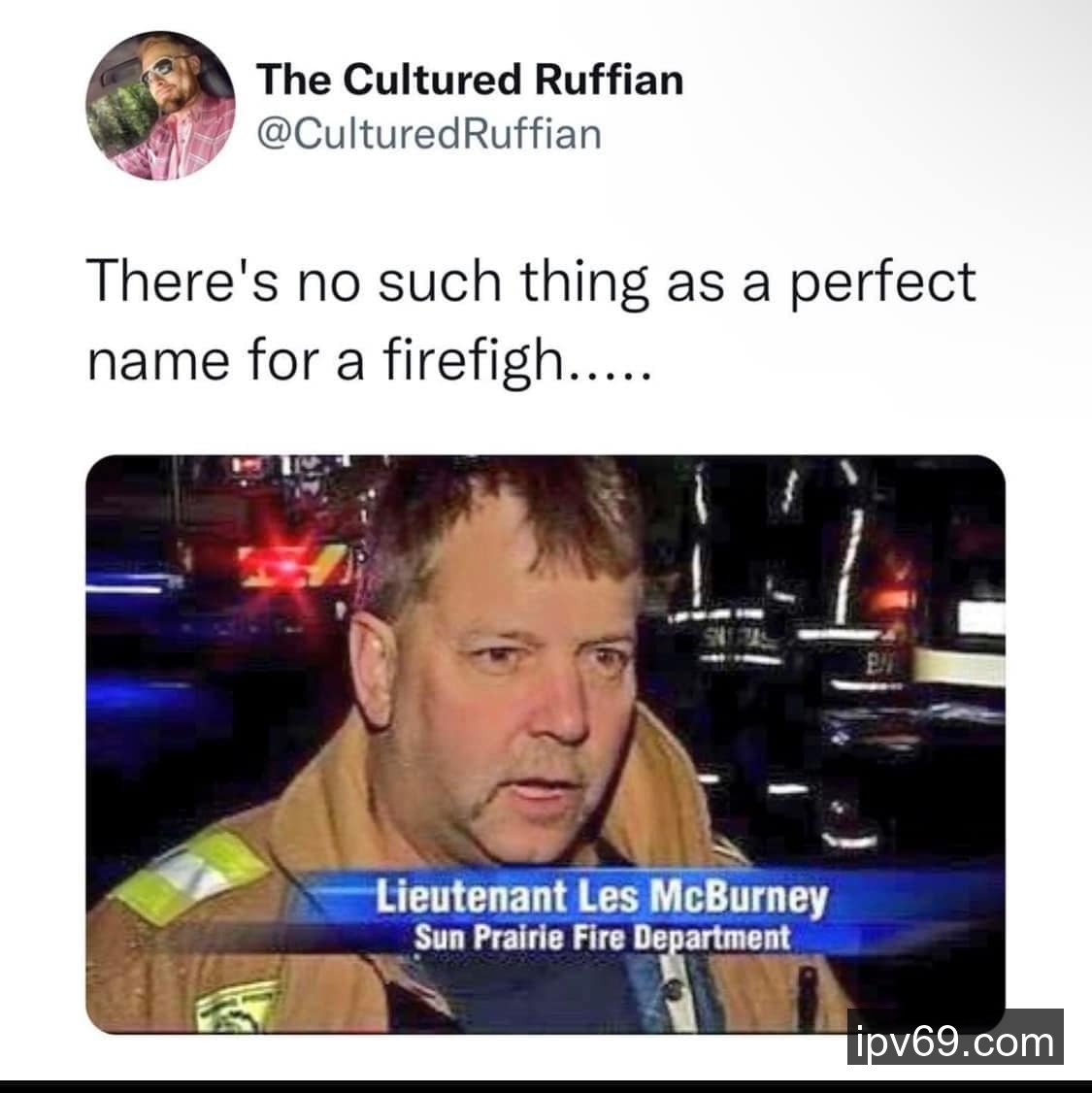
Task: Select the tweet text about firefighter name
Action: click(531, 321)
